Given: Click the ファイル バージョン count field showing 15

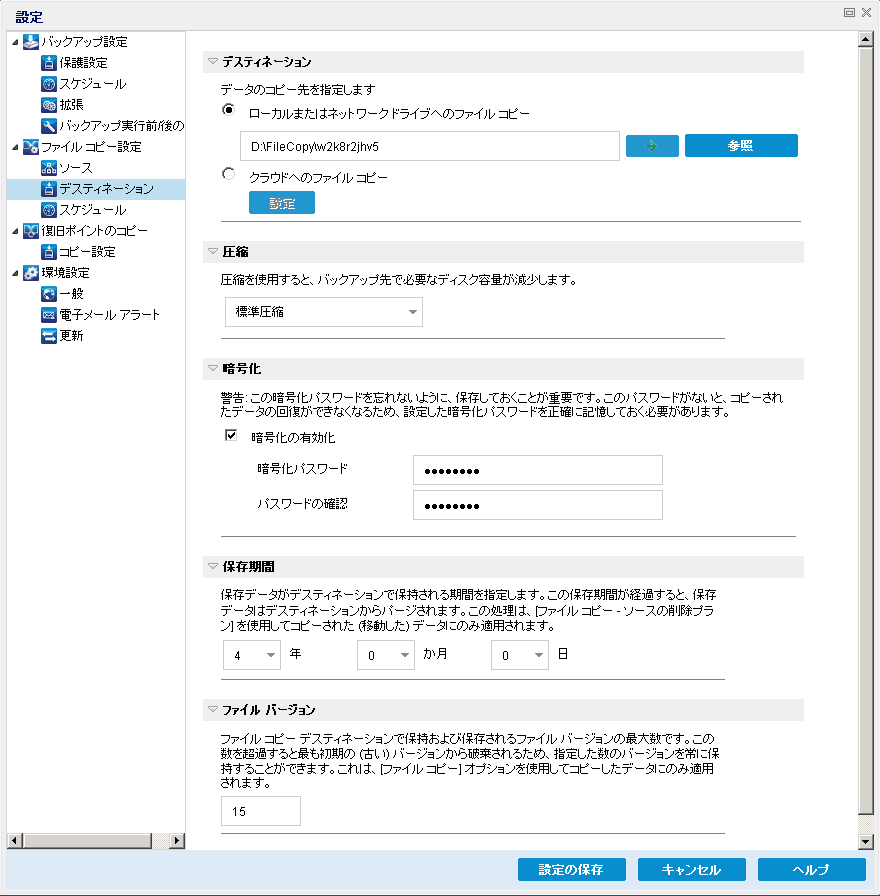Looking at the screenshot, I should [260, 811].
